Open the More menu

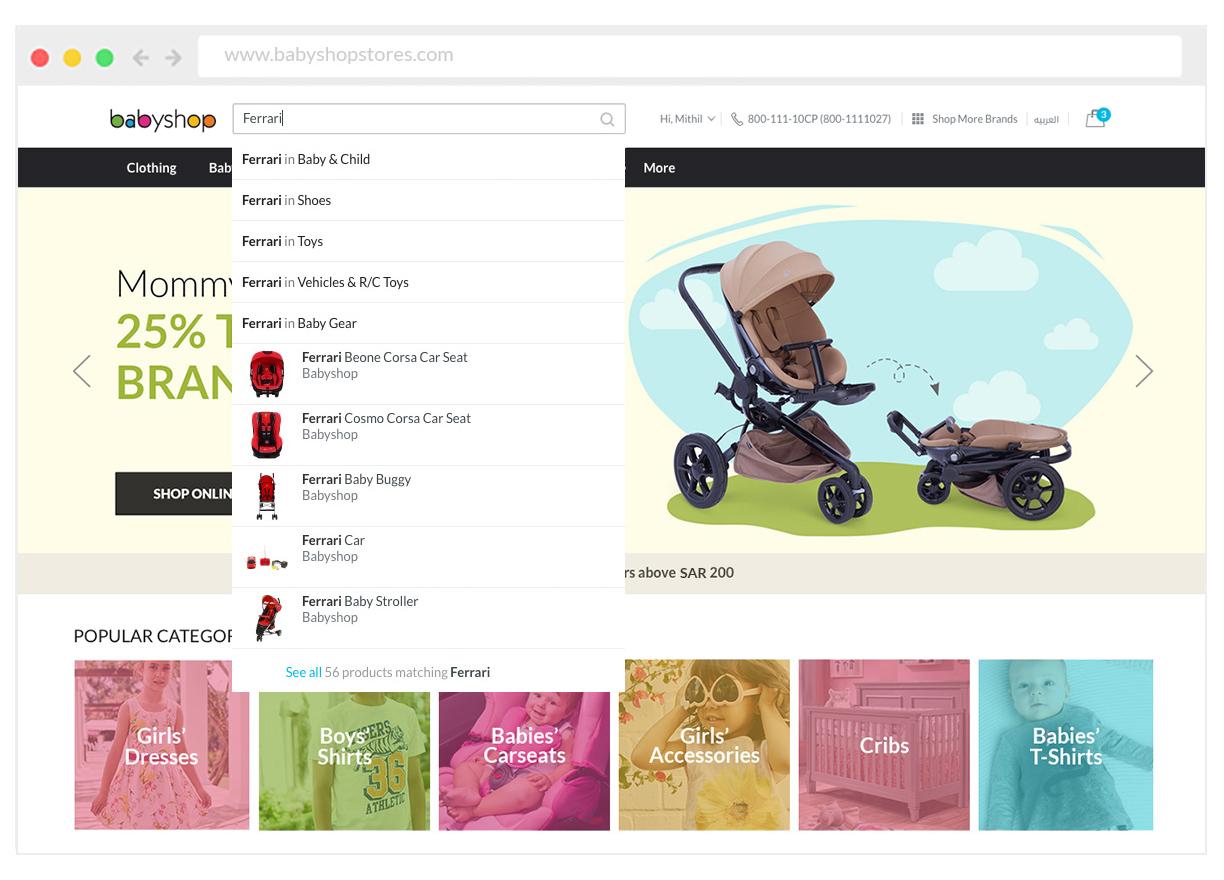[659, 168]
